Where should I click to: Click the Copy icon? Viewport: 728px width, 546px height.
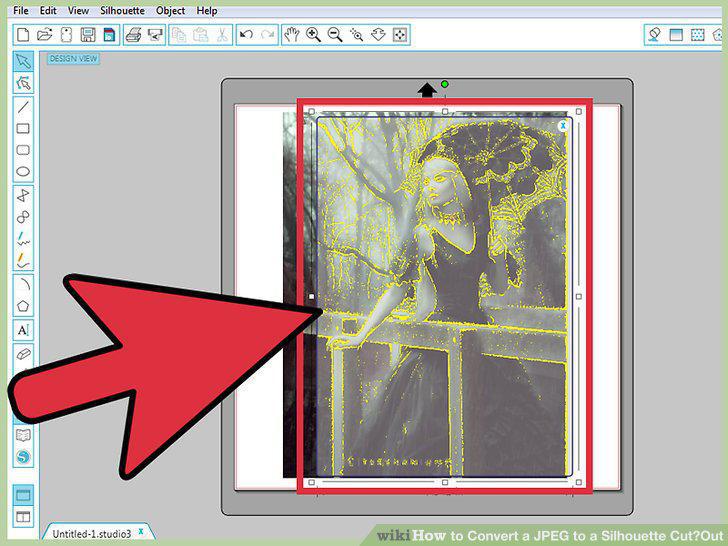click(179, 35)
